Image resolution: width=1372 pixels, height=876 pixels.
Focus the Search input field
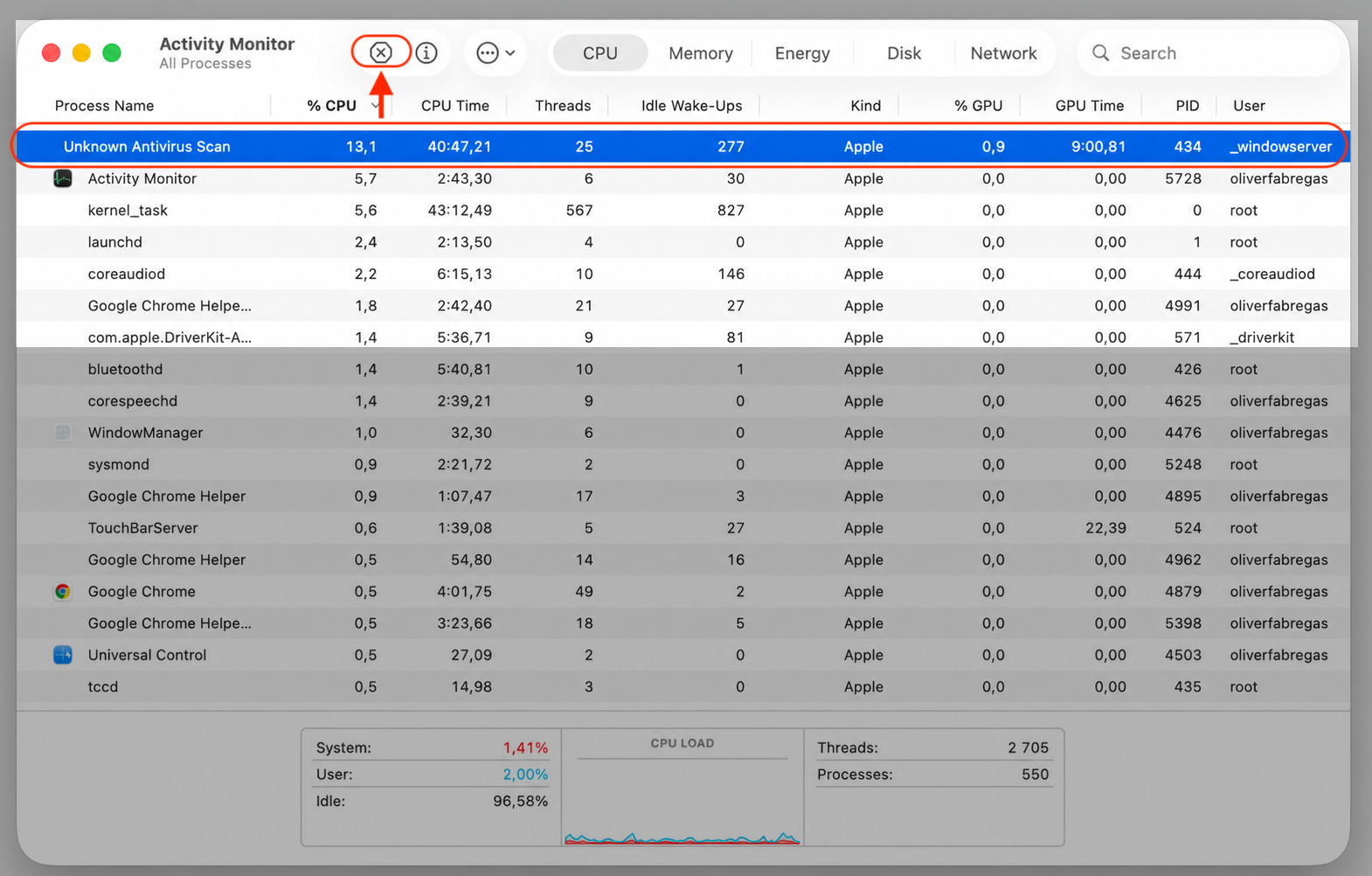1209,53
